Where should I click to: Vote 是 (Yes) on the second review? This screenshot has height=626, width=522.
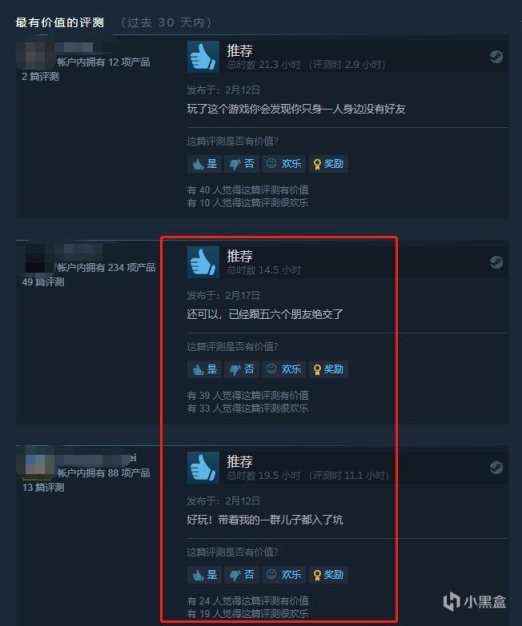pyautogui.click(x=204, y=369)
